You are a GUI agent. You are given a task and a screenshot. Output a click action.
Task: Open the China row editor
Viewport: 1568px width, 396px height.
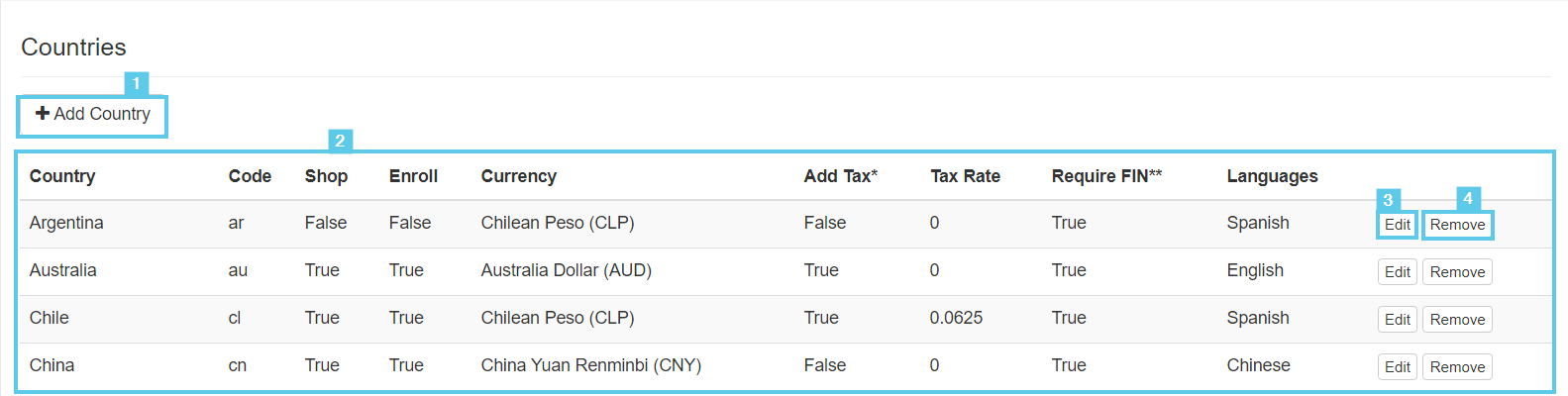[1397, 367]
